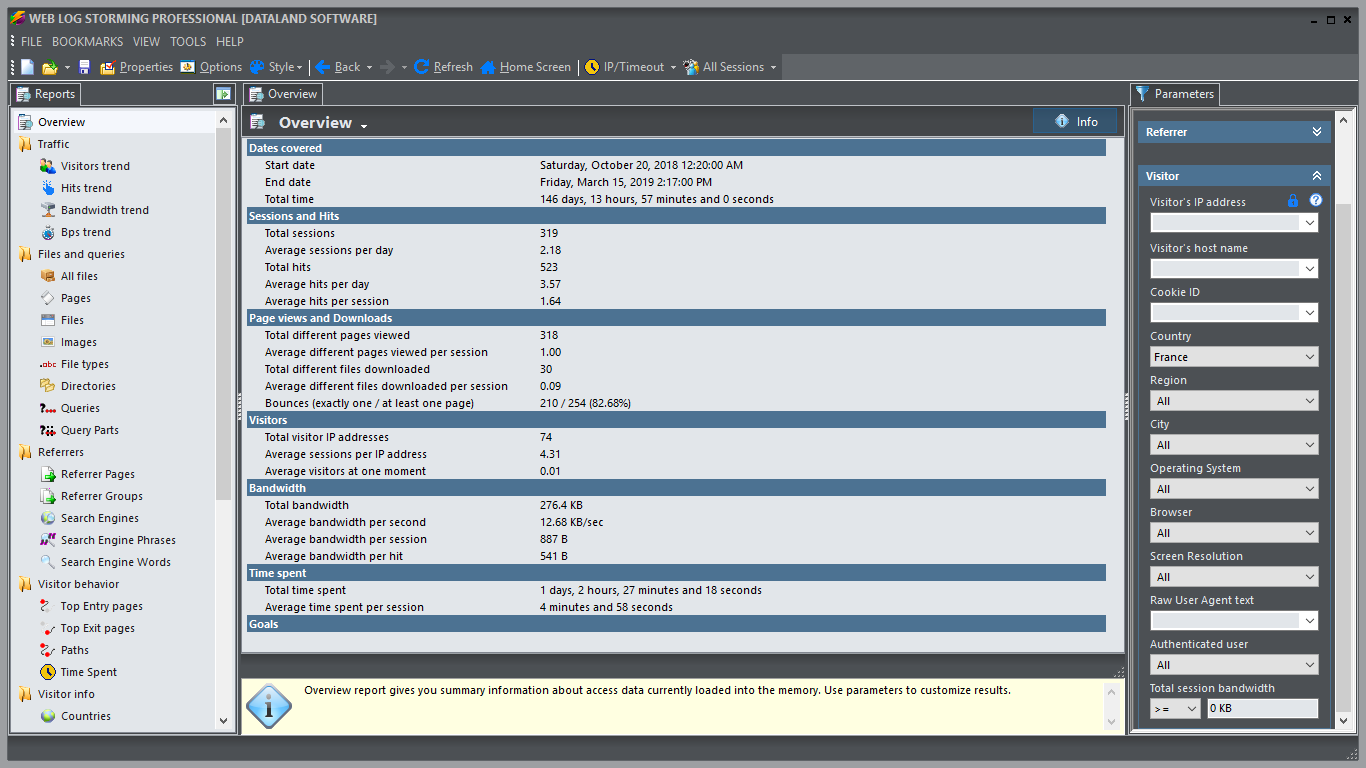Screen dimensions: 1366x768
Task: Select the Directories report icon
Action: click(x=48, y=386)
